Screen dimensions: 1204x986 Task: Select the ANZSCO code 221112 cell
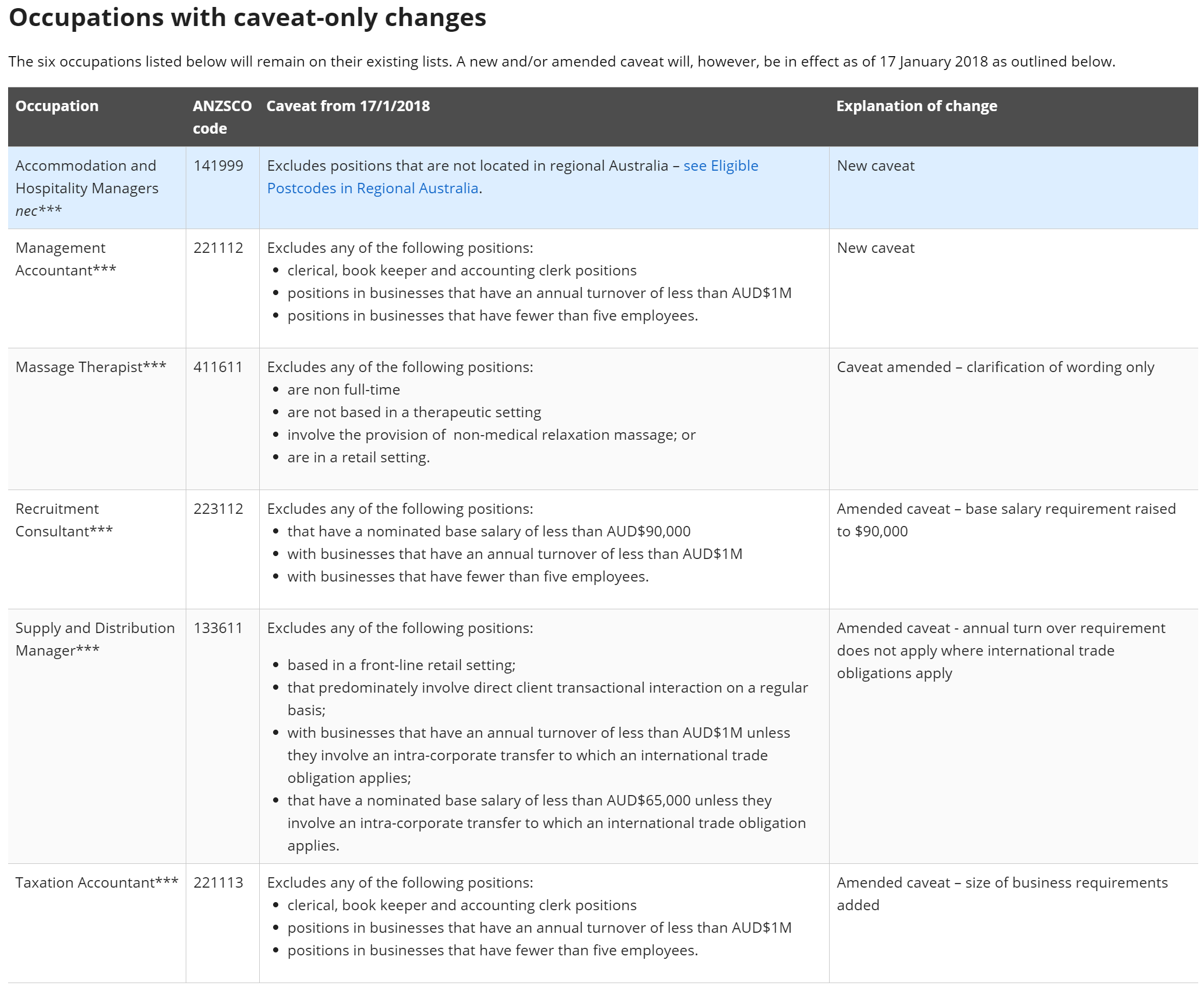tap(218, 248)
